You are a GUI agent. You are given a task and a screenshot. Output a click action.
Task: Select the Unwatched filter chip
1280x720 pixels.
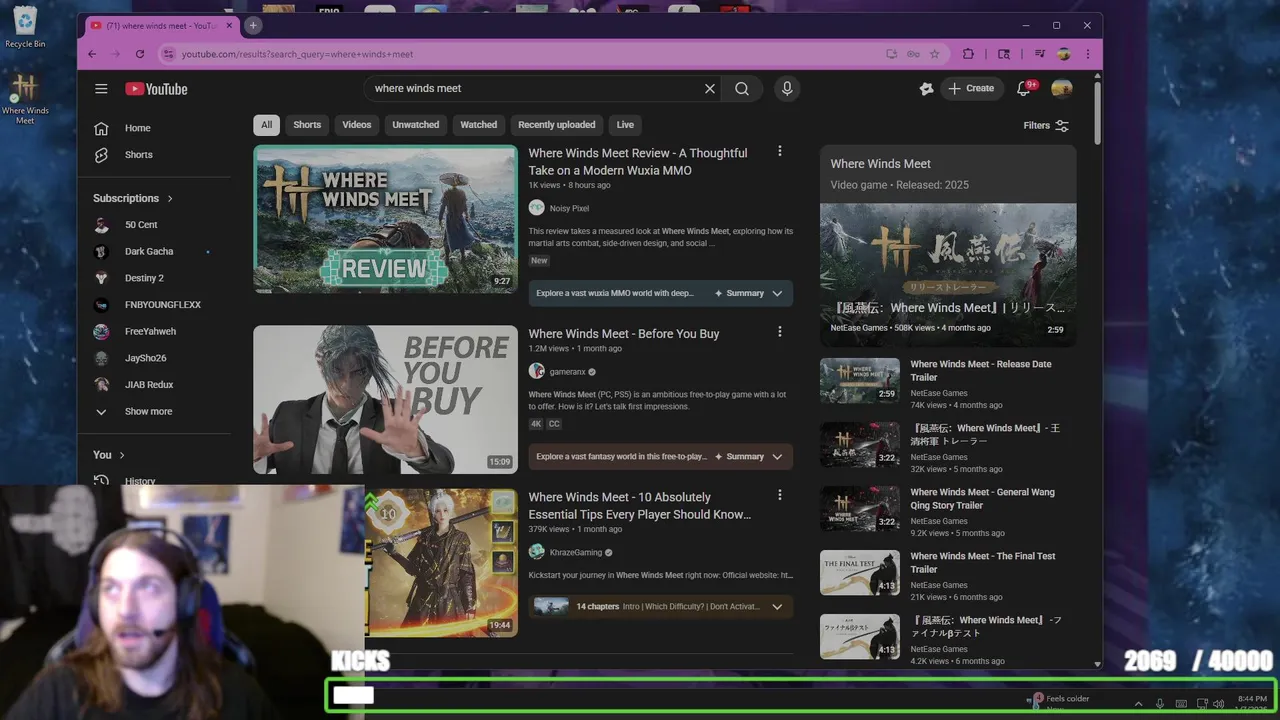click(416, 125)
